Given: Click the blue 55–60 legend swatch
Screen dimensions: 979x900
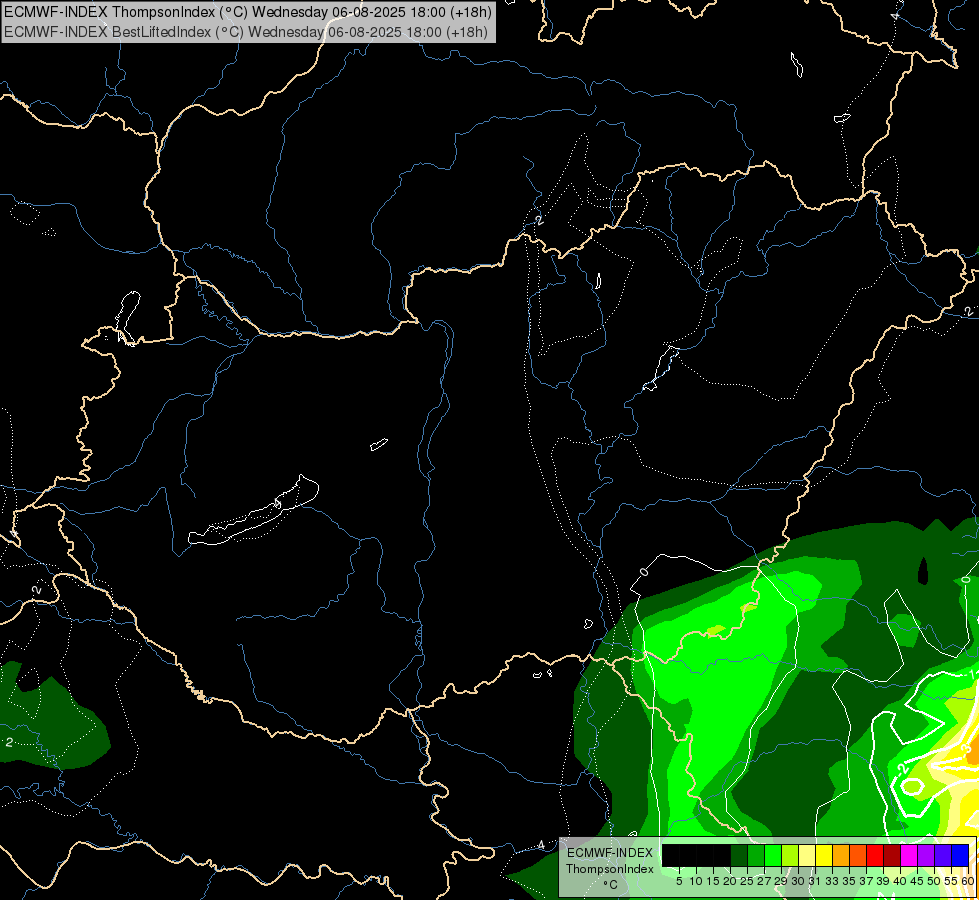Looking at the screenshot, I should click(x=960, y=855).
